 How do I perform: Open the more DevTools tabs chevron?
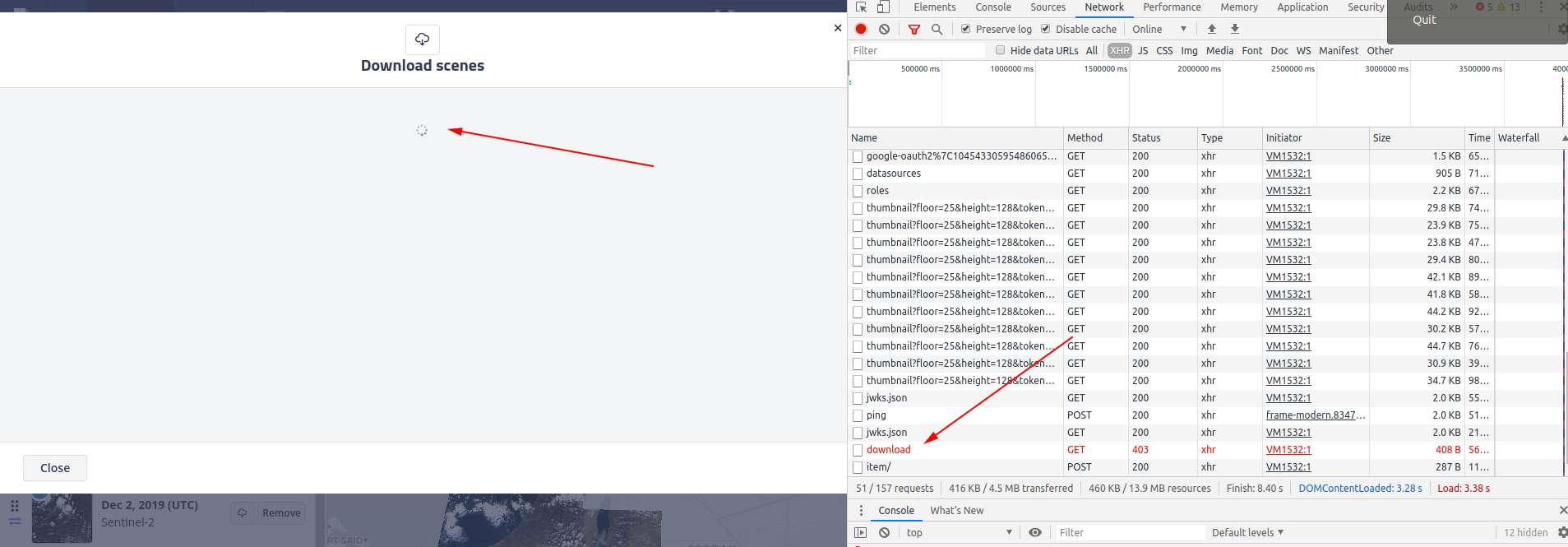1454,7
